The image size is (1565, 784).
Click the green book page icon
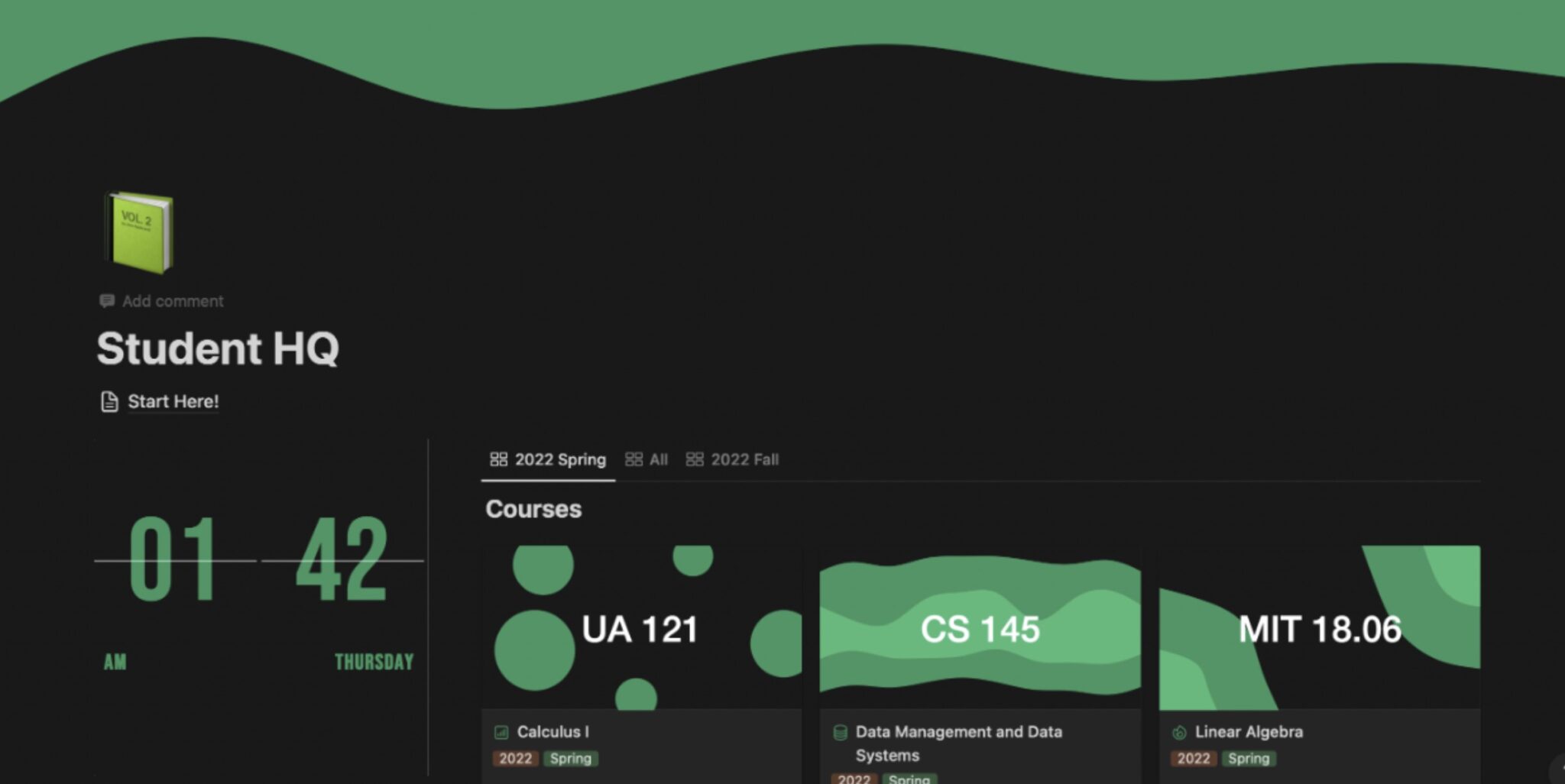pyautogui.click(x=139, y=232)
